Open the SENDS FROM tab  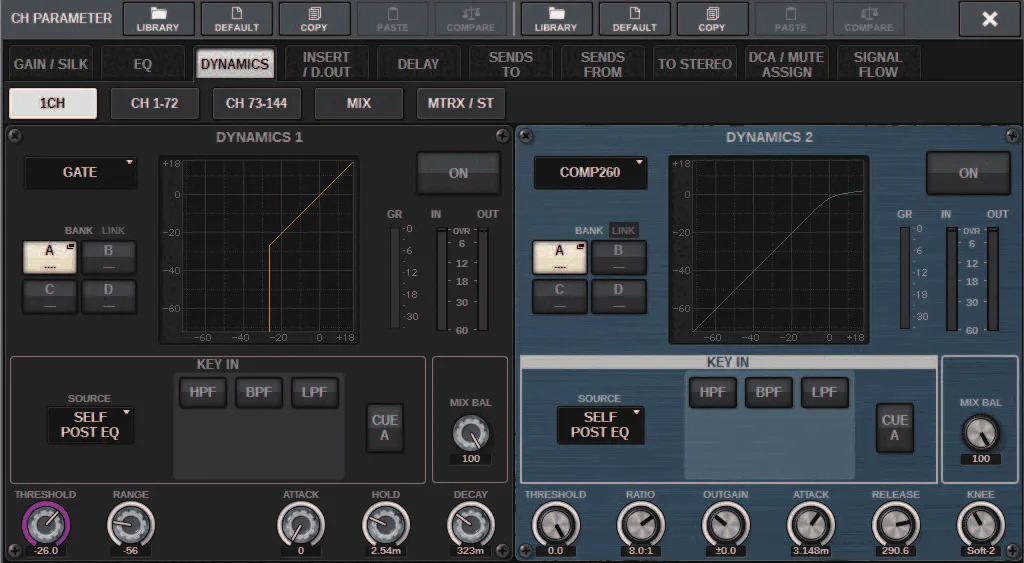pos(603,64)
